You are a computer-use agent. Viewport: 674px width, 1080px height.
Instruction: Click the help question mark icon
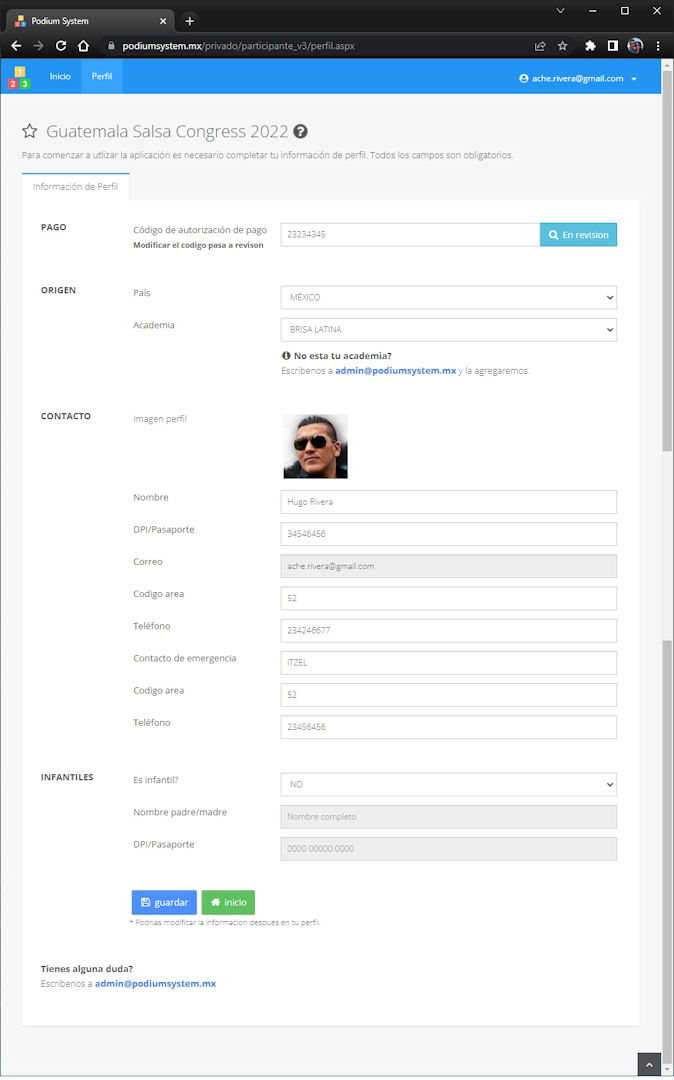pyautogui.click(x=300, y=132)
